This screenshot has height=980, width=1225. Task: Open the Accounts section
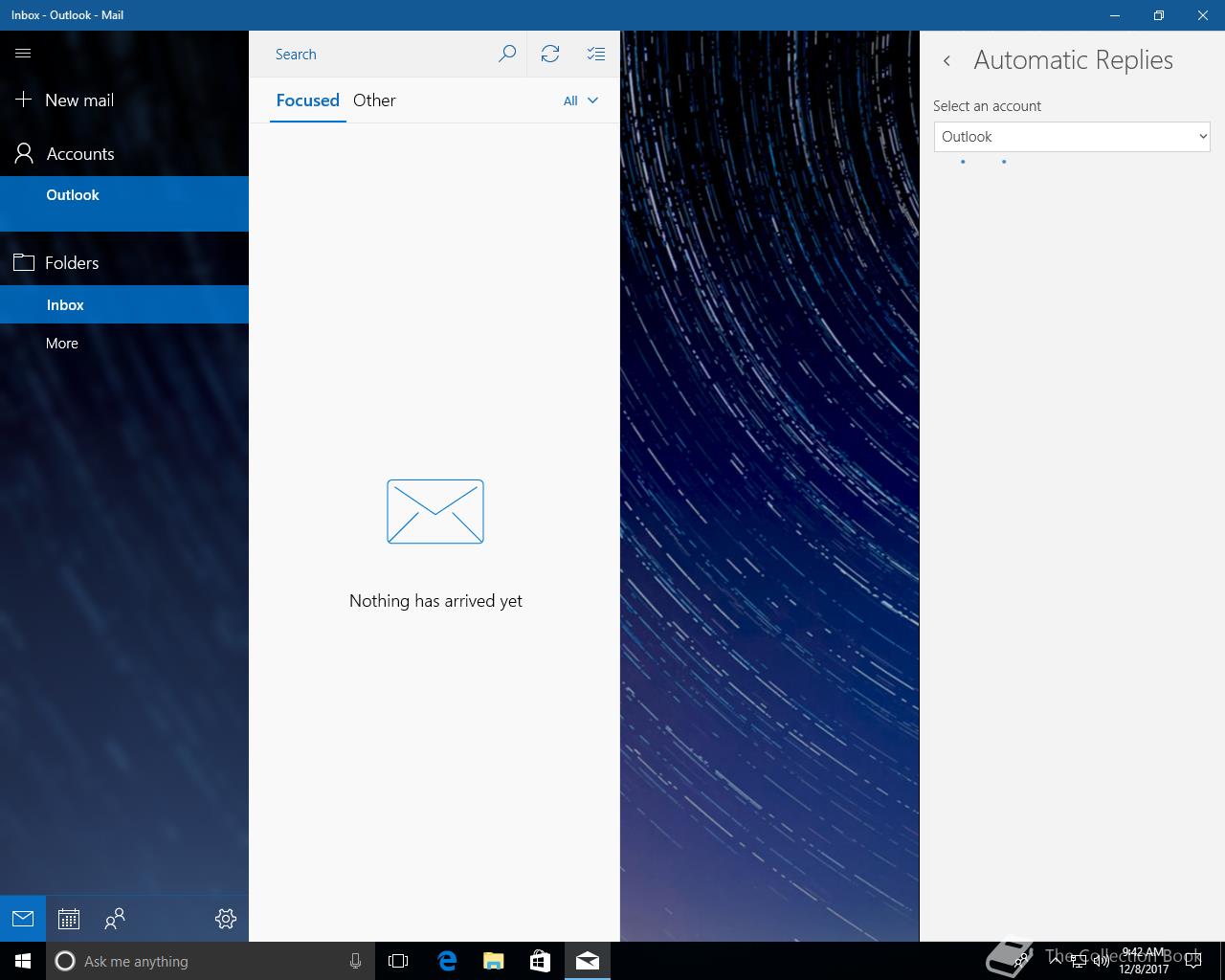tap(80, 154)
